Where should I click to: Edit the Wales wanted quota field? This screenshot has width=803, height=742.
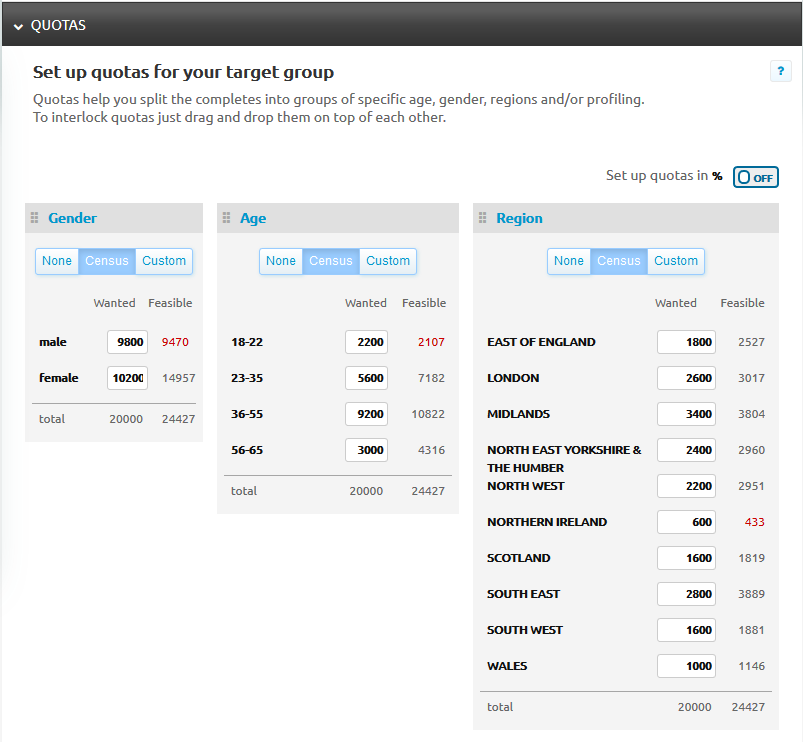coord(687,666)
